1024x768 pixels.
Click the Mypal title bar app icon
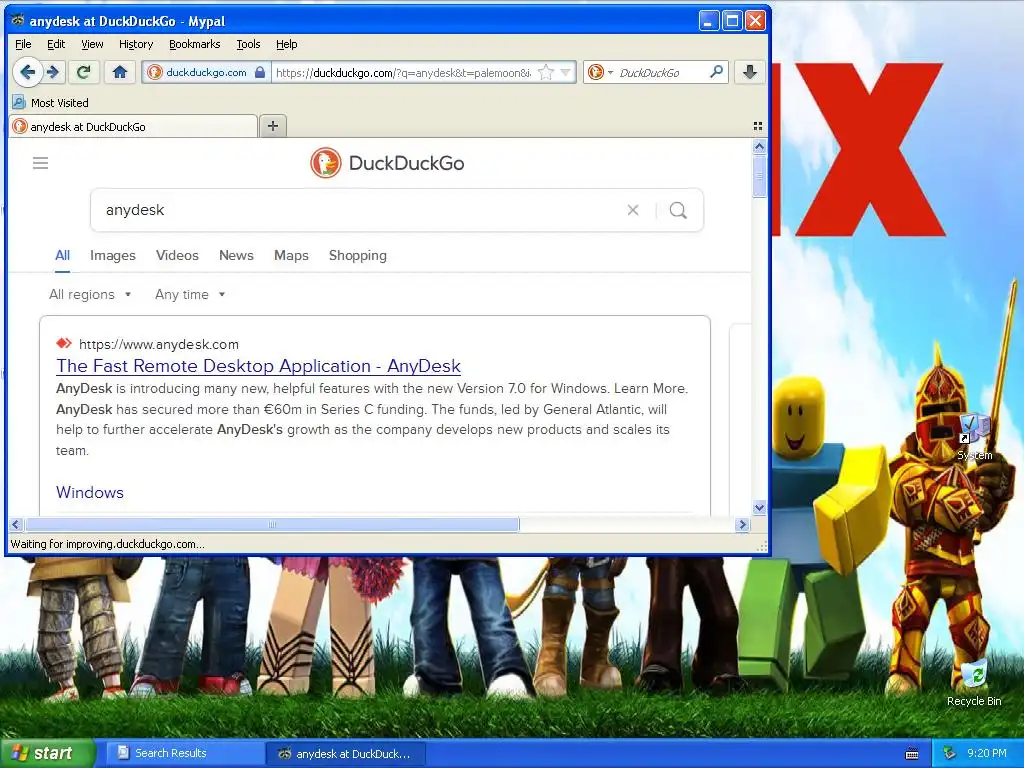(18, 20)
